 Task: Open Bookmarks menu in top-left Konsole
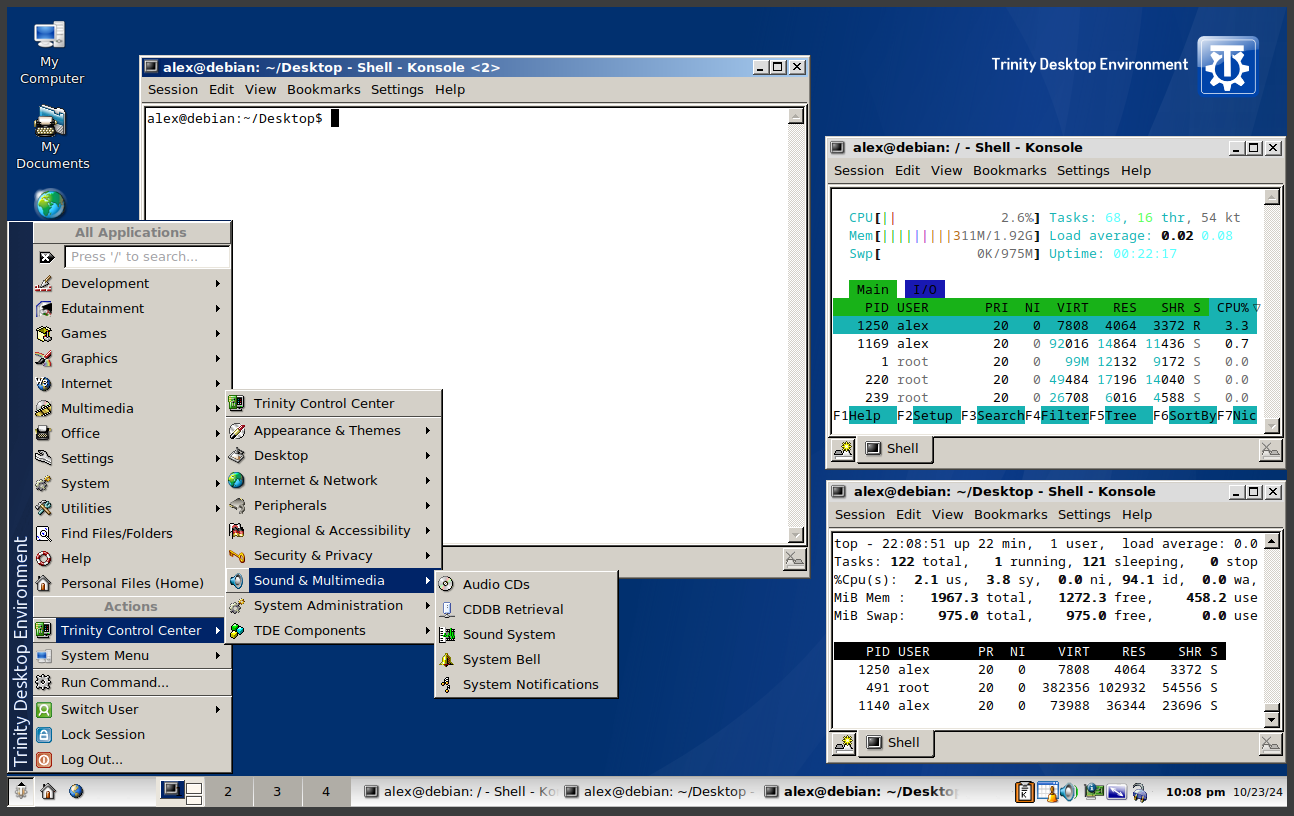tap(323, 90)
